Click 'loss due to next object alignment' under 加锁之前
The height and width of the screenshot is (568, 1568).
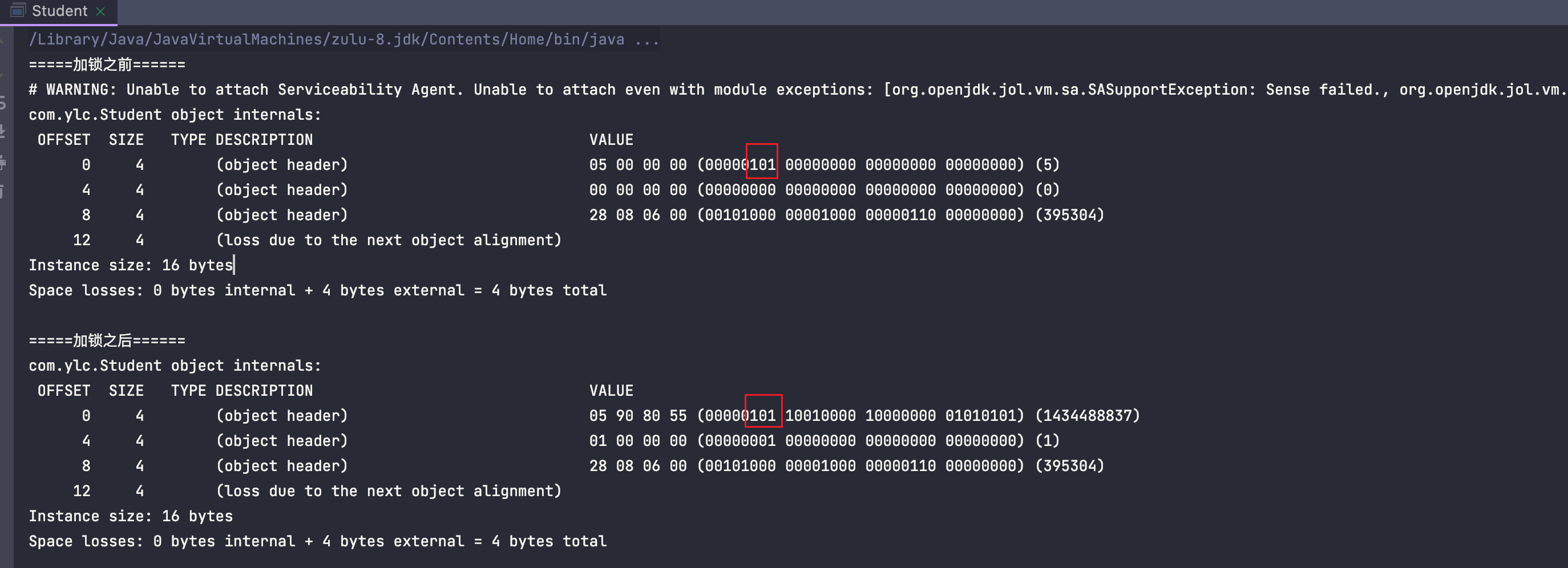tap(389, 240)
